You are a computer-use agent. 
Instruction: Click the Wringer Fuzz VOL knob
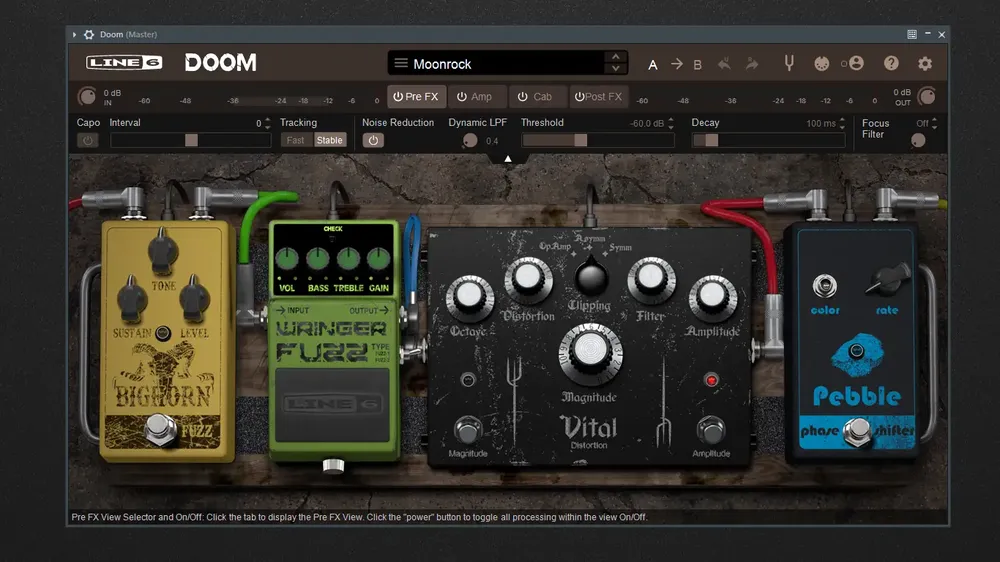pos(287,259)
